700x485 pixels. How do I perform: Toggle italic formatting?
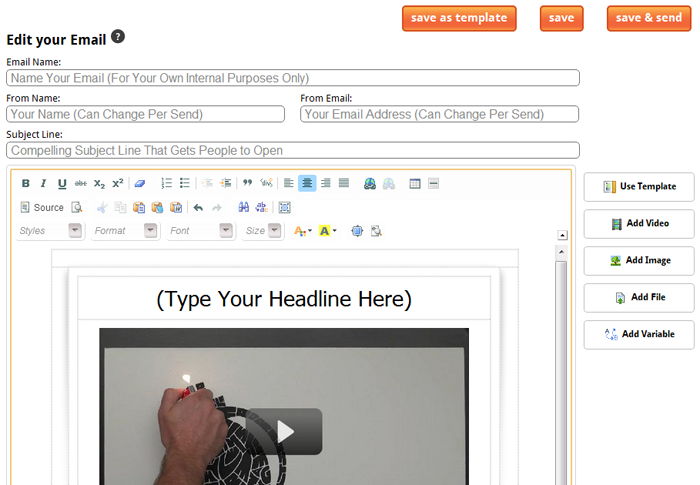tap(43, 184)
